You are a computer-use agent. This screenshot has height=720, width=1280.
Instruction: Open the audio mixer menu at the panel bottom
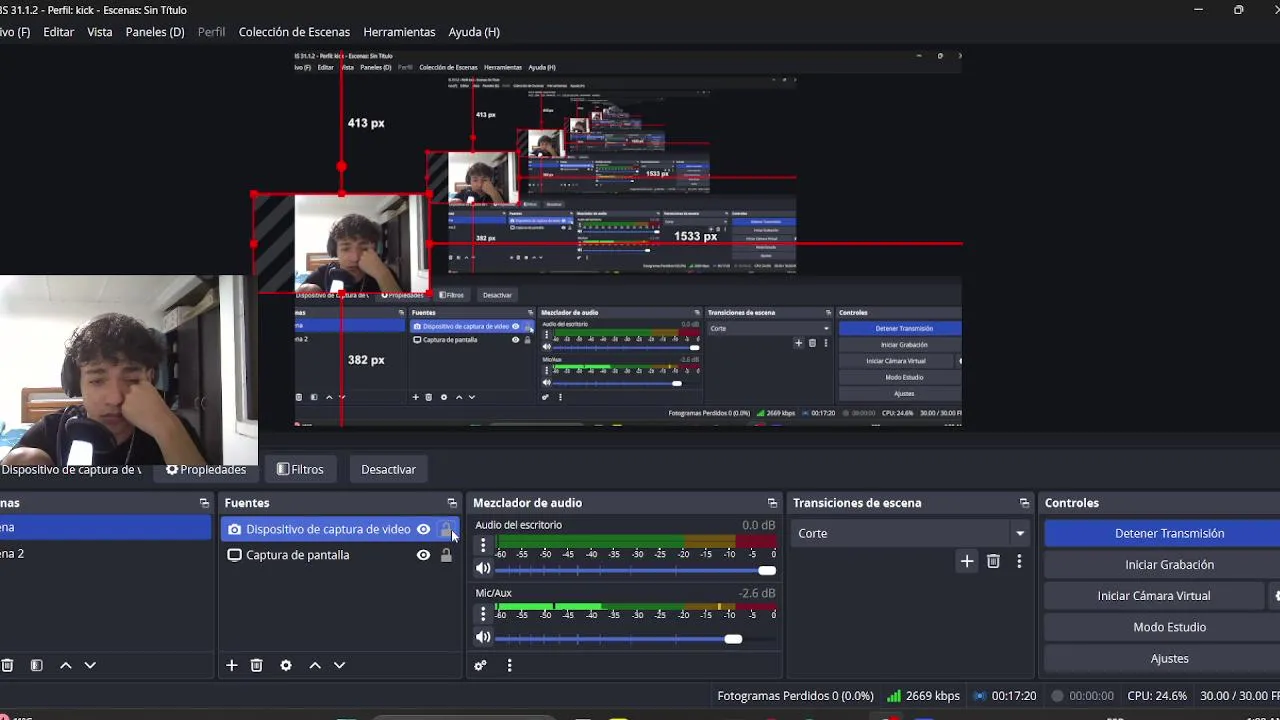click(509, 665)
